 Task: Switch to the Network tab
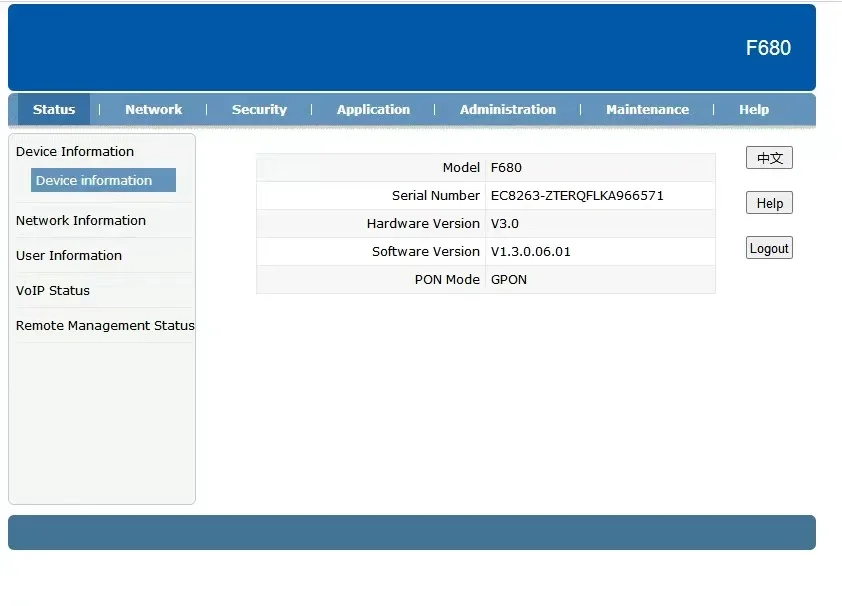pos(153,110)
